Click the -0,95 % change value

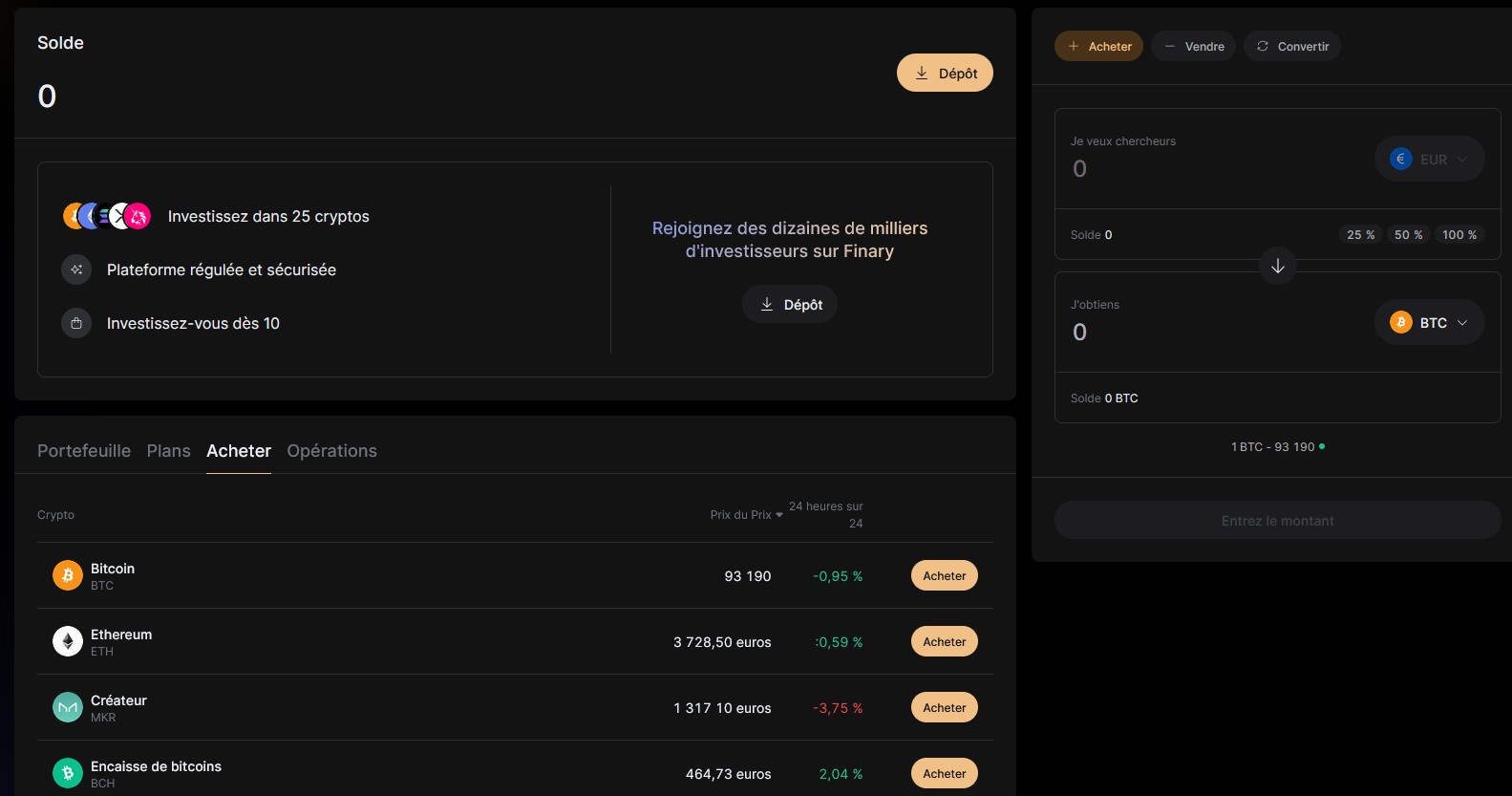tap(838, 576)
